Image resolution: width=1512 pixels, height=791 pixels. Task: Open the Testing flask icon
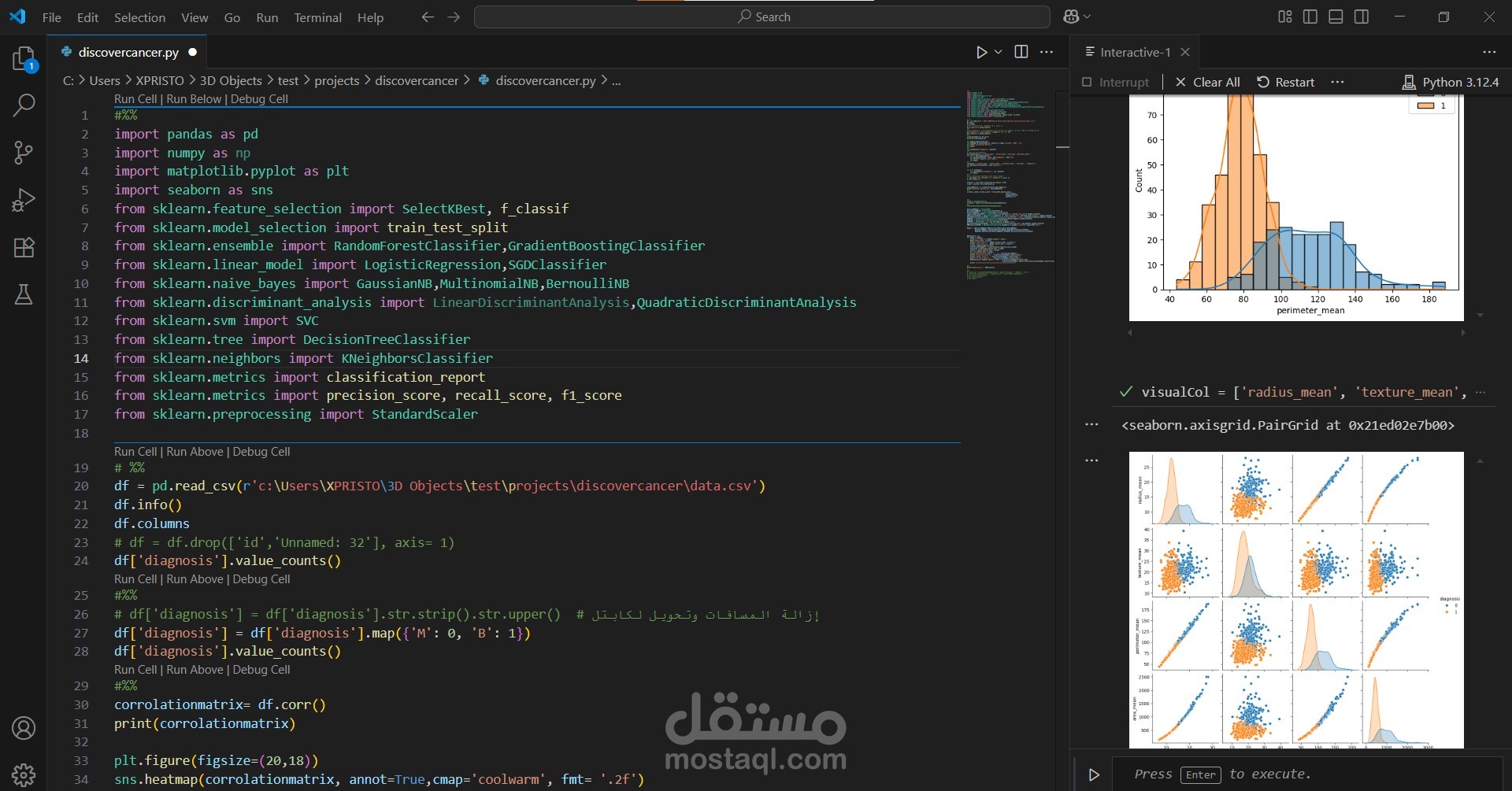click(24, 294)
